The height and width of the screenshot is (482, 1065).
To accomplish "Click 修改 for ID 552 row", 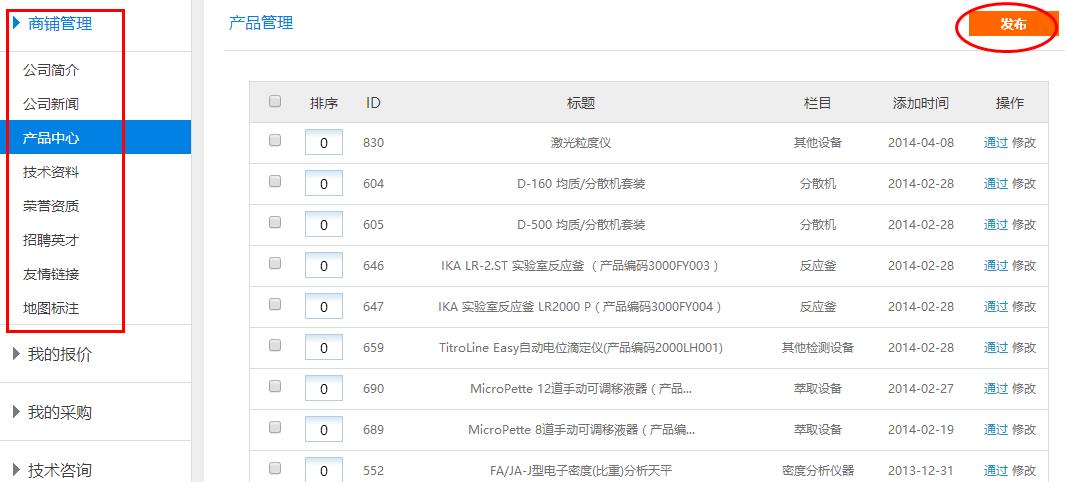I will [x=1024, y=470].
